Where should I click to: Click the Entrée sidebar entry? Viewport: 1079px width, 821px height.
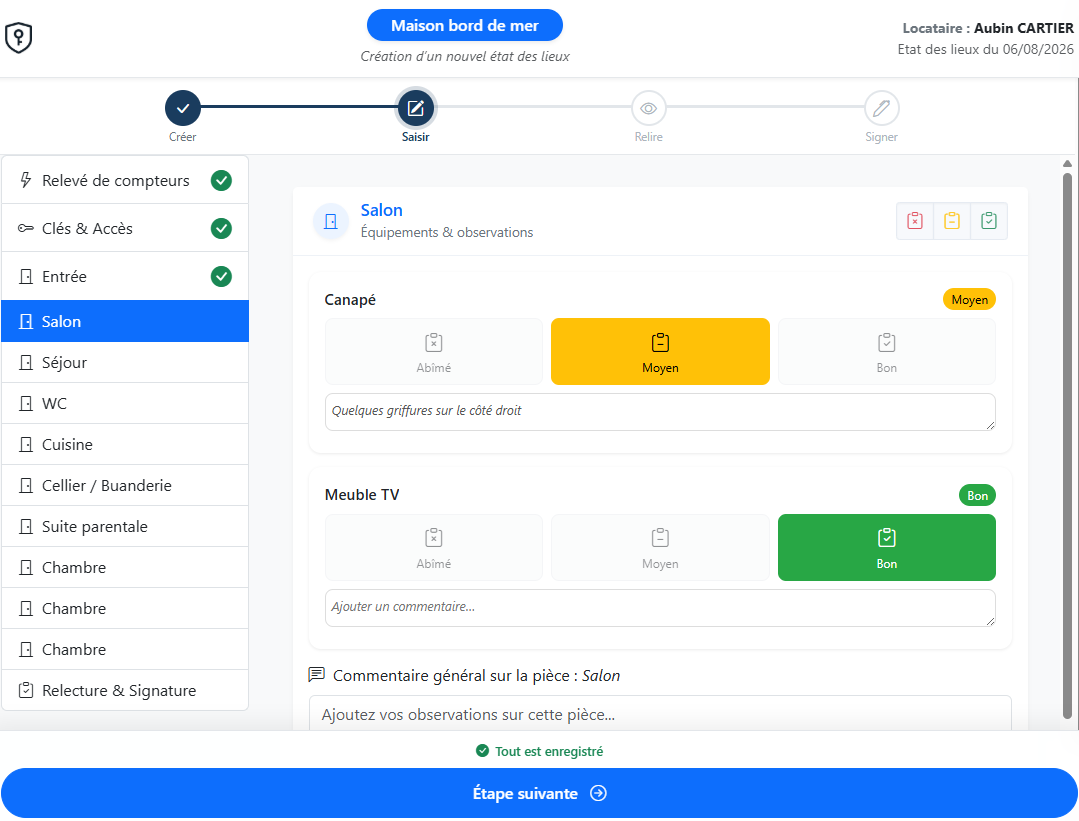pos(125,277)
